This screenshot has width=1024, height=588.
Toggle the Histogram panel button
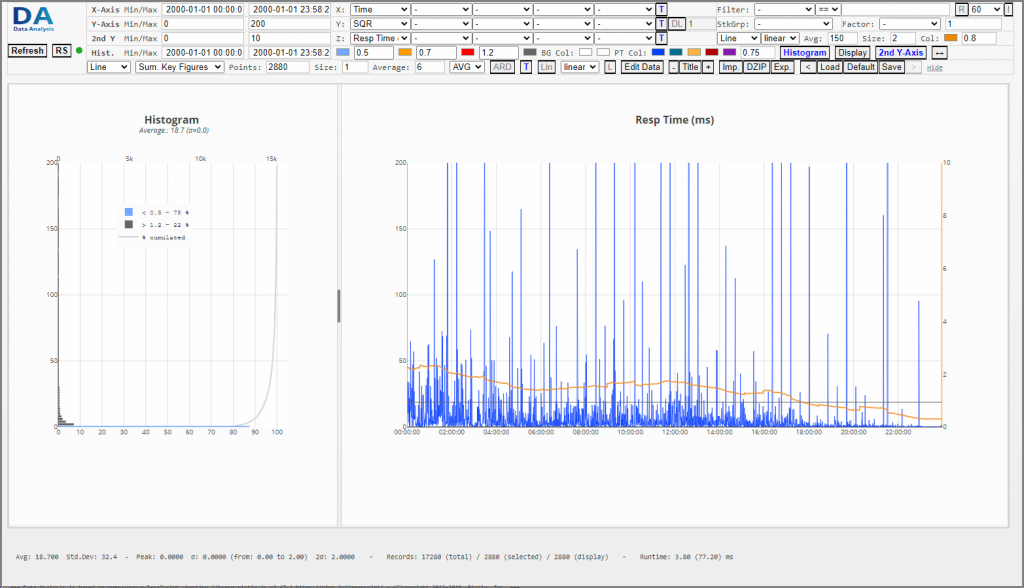805,52
